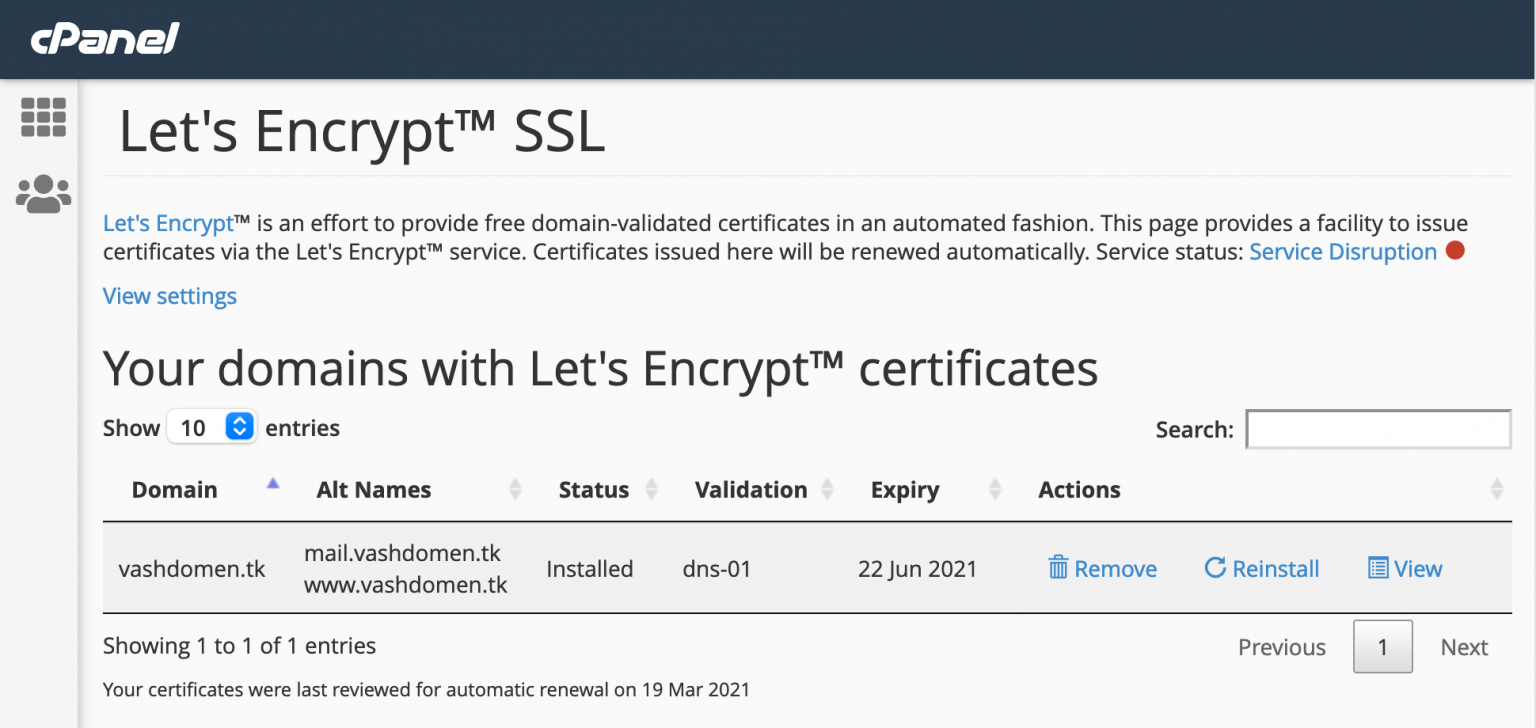Click the circular arrow icon beside Reinstall
1536x728 pixels.
coord(1215,568)
